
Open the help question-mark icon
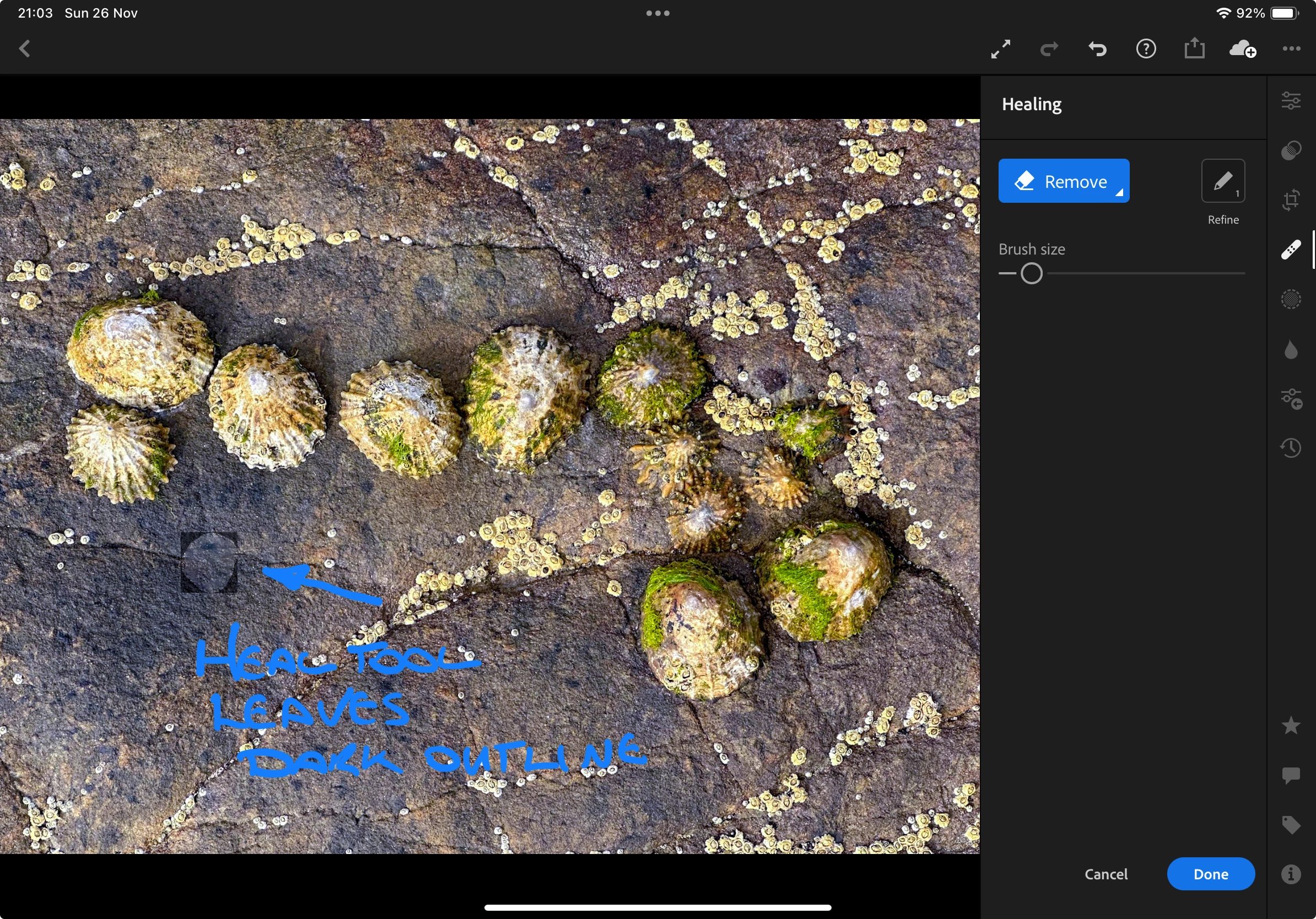click(x=1146, y=49)
